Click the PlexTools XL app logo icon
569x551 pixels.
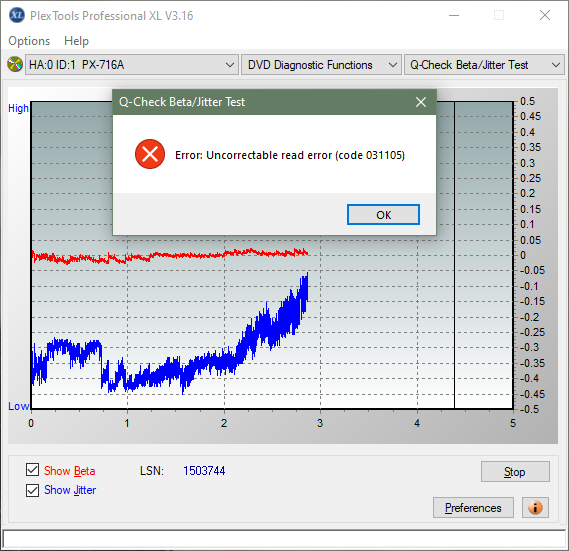17,15
